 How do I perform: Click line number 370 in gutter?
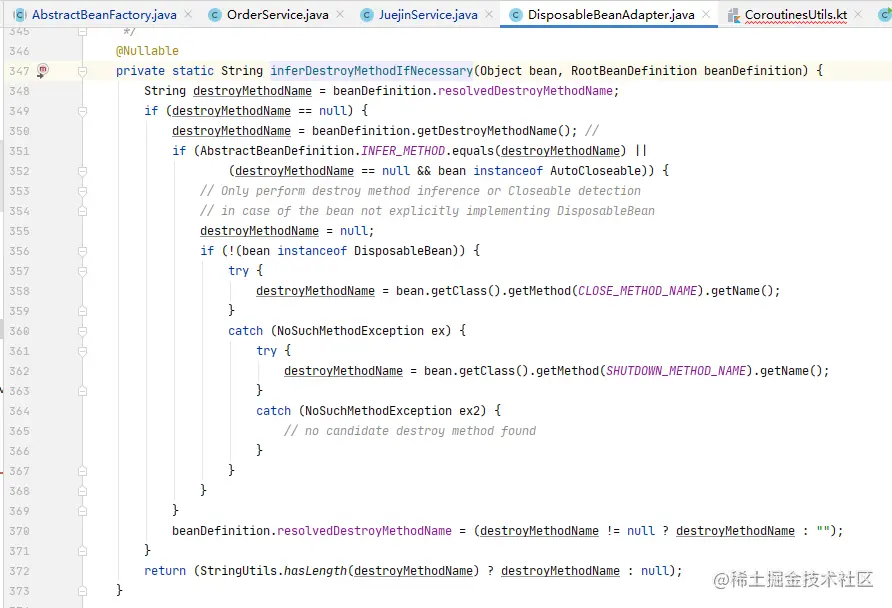pos(19,531)
